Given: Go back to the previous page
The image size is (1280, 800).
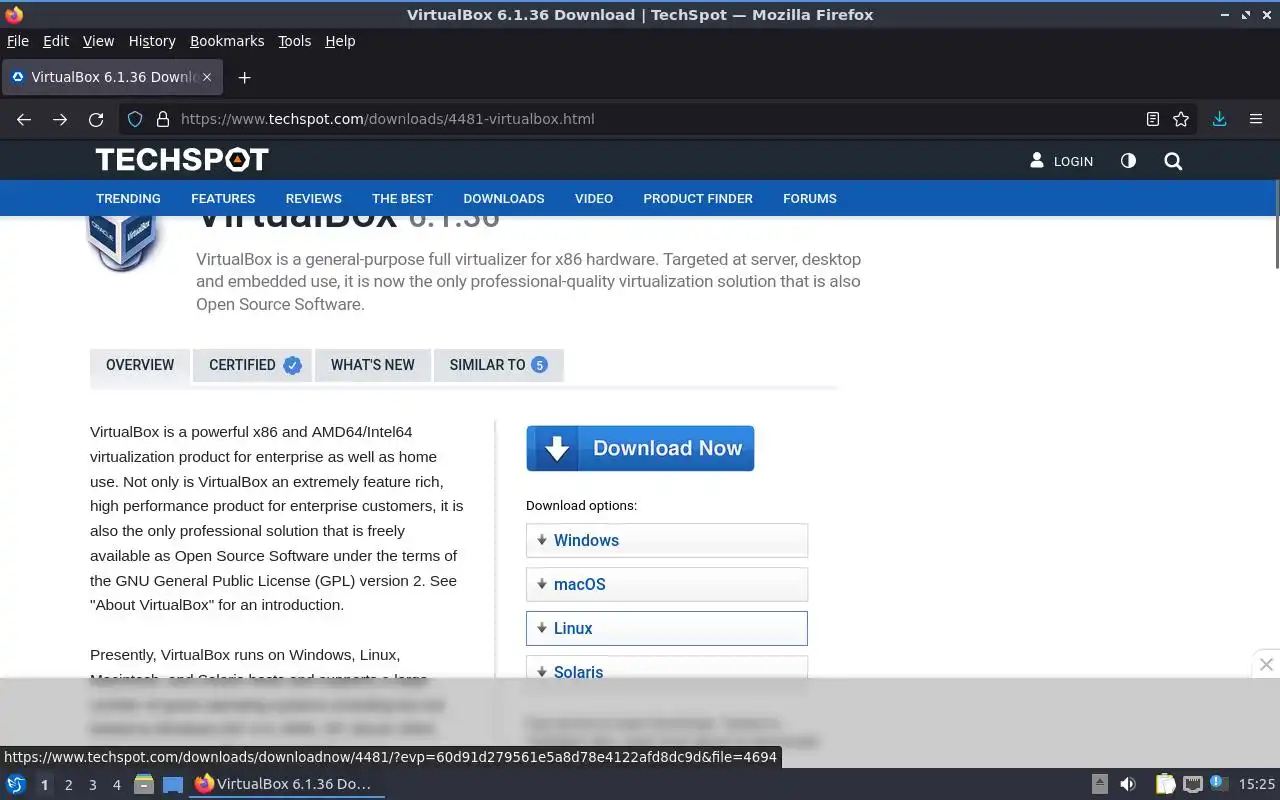Looking at the screenshot, I should (x=24, y=119).
